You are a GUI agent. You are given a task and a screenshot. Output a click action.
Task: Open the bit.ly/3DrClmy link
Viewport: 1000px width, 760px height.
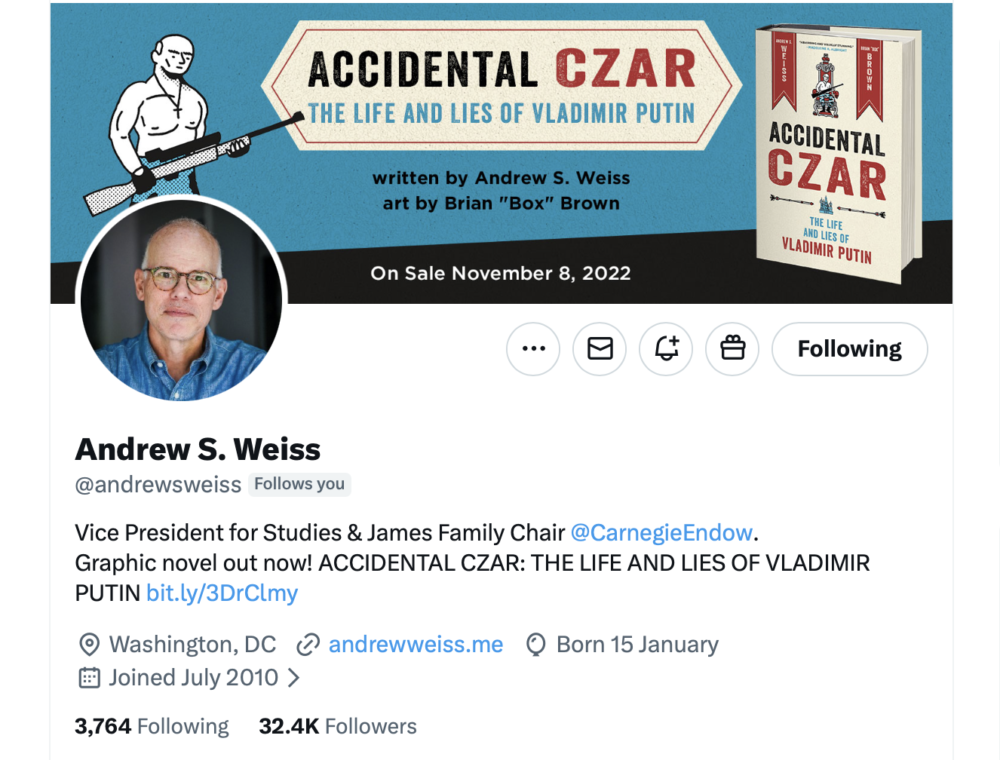pos(222,593)
